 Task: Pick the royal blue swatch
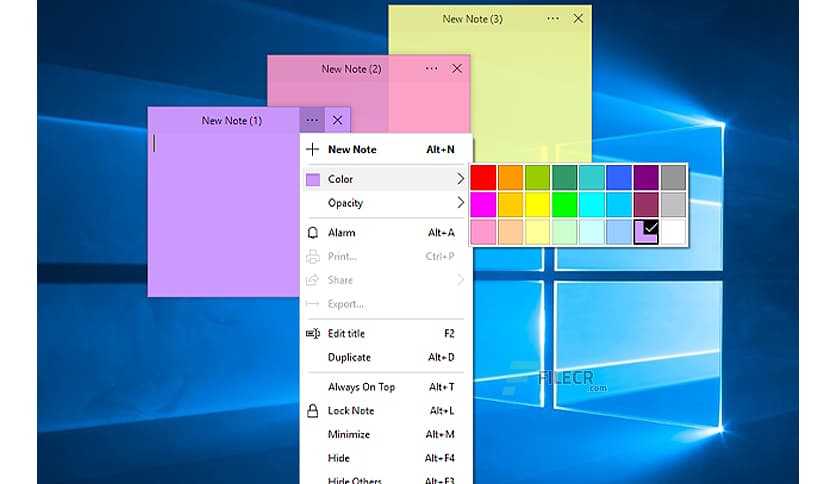[619, 178]
